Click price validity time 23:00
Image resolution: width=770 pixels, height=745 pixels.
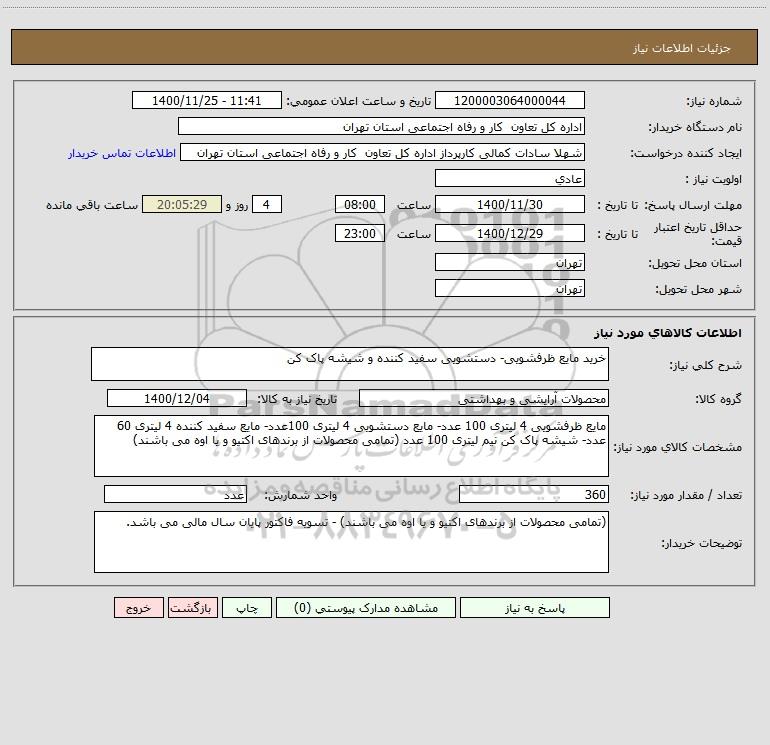coord(359,233)
